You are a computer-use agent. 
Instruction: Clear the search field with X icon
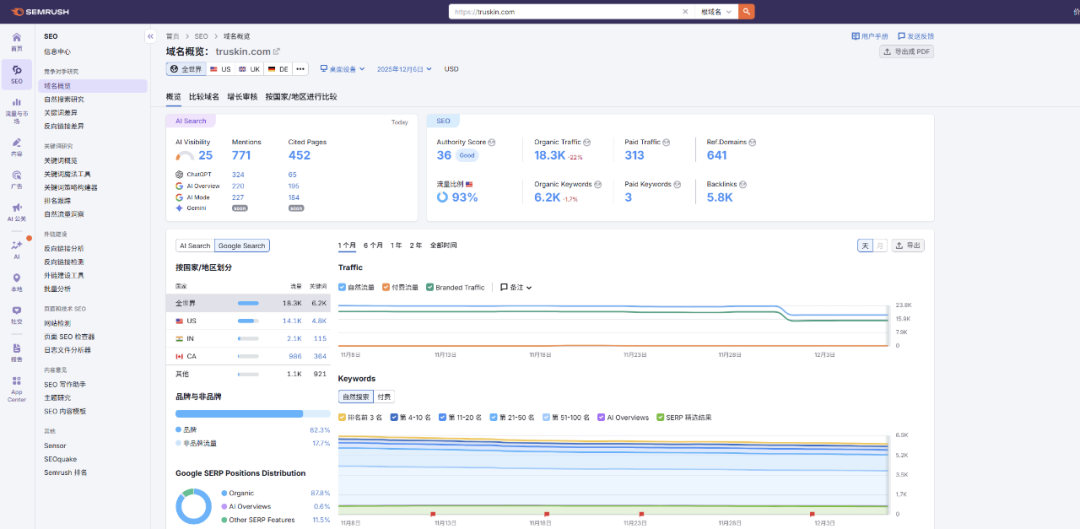point(685,12)
